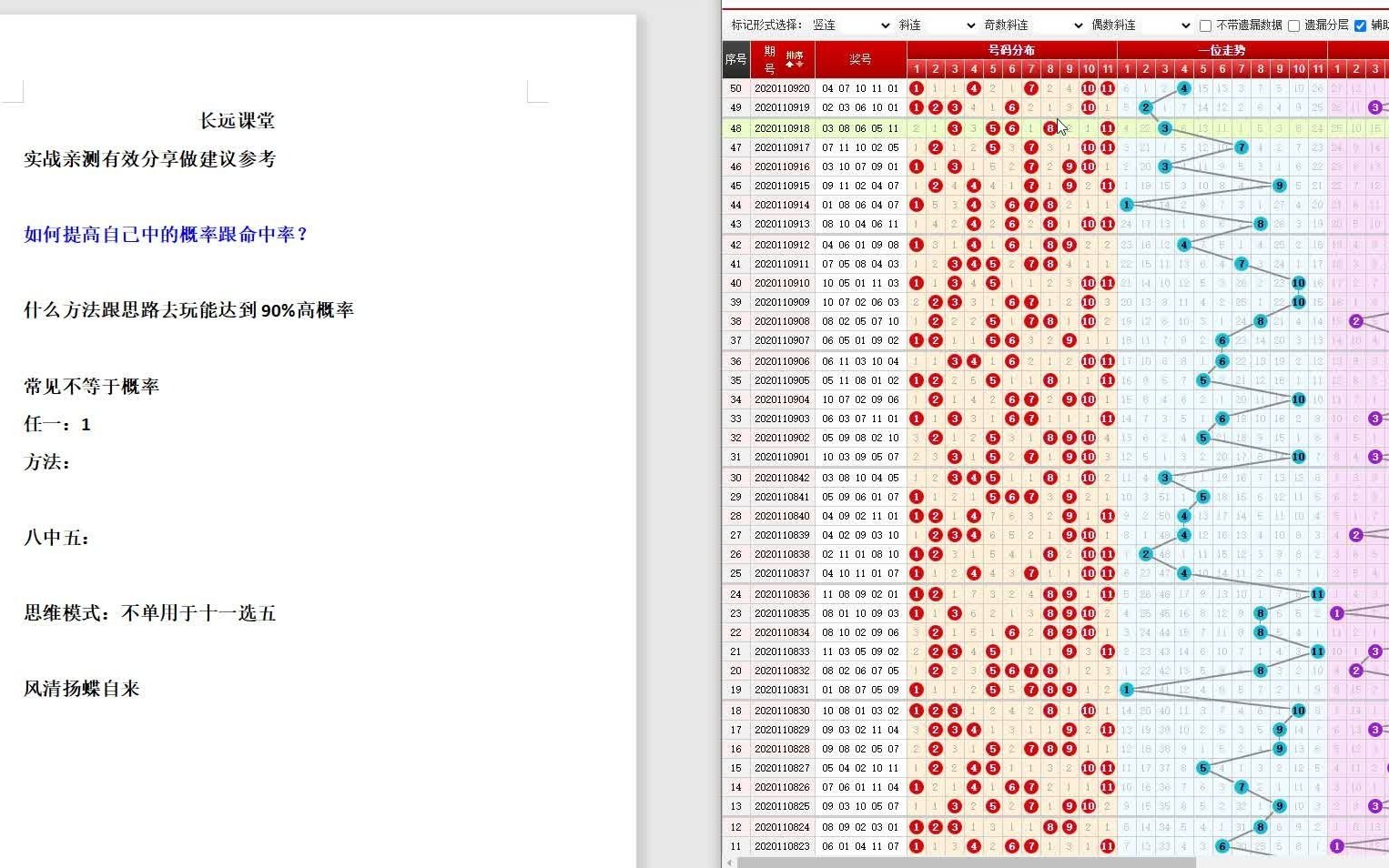
Task: Click red ball 6 in row 2020110919
Action: tap(1011, 107)
